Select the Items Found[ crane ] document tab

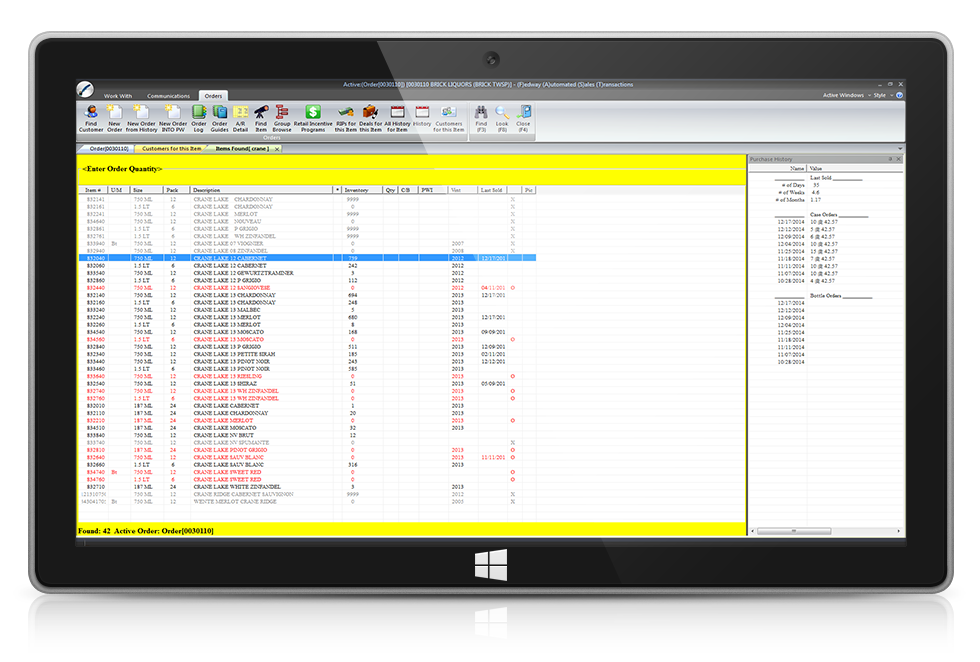coord(242,149)
